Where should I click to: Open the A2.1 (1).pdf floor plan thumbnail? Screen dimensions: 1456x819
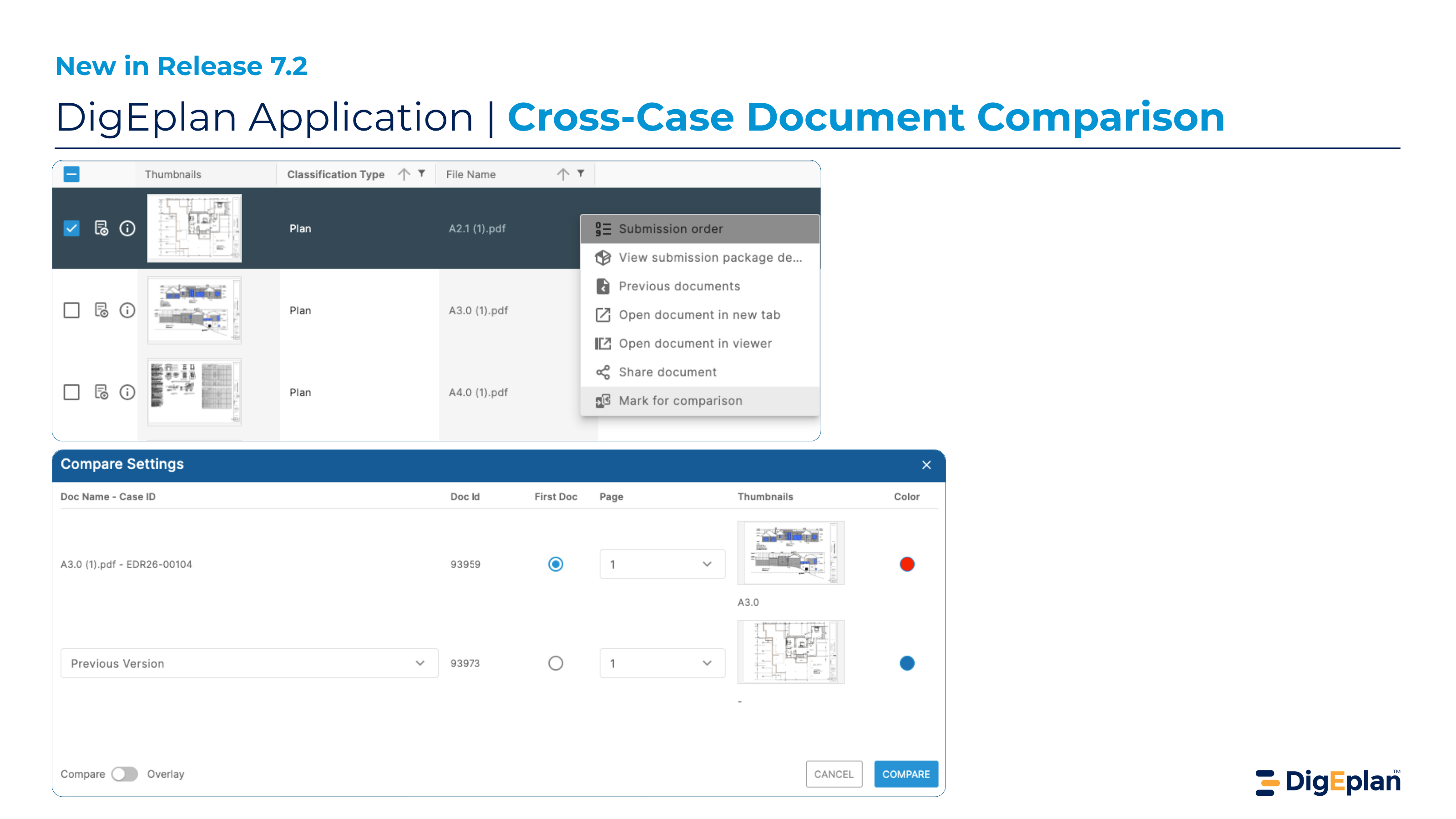tap(194, 228)
